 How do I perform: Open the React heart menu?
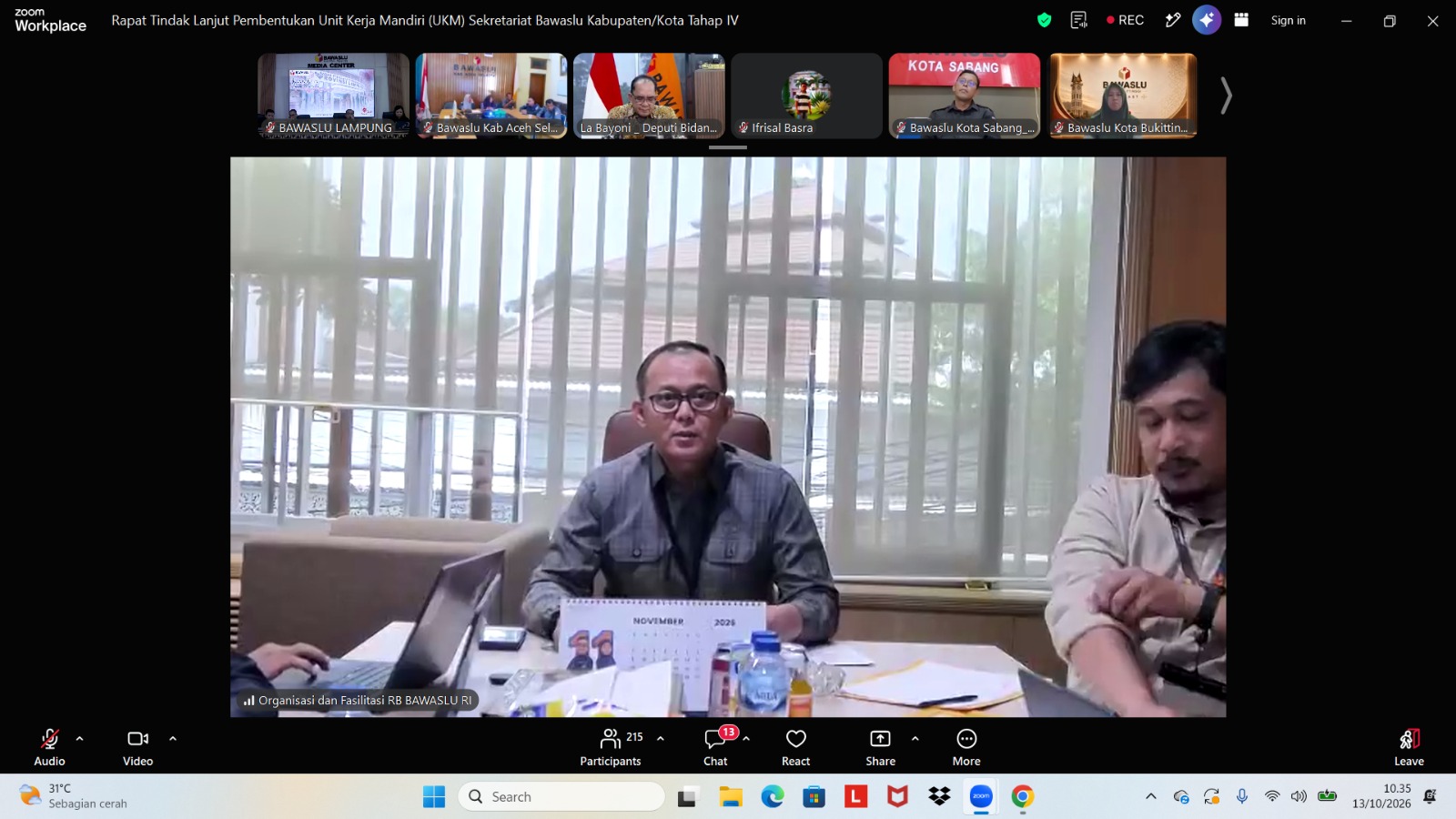click(796, 747)
